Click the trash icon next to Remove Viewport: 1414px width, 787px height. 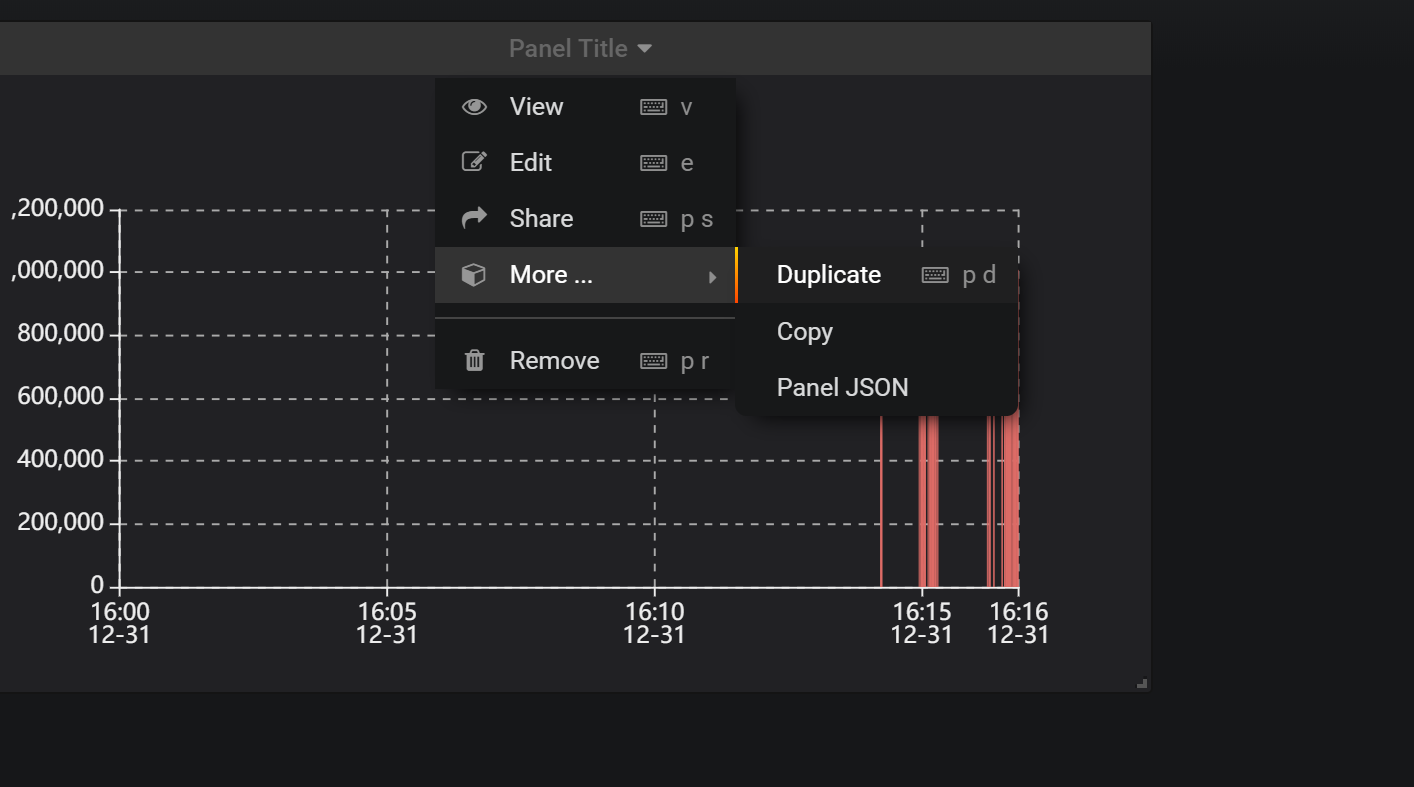[x=474, y=359]
